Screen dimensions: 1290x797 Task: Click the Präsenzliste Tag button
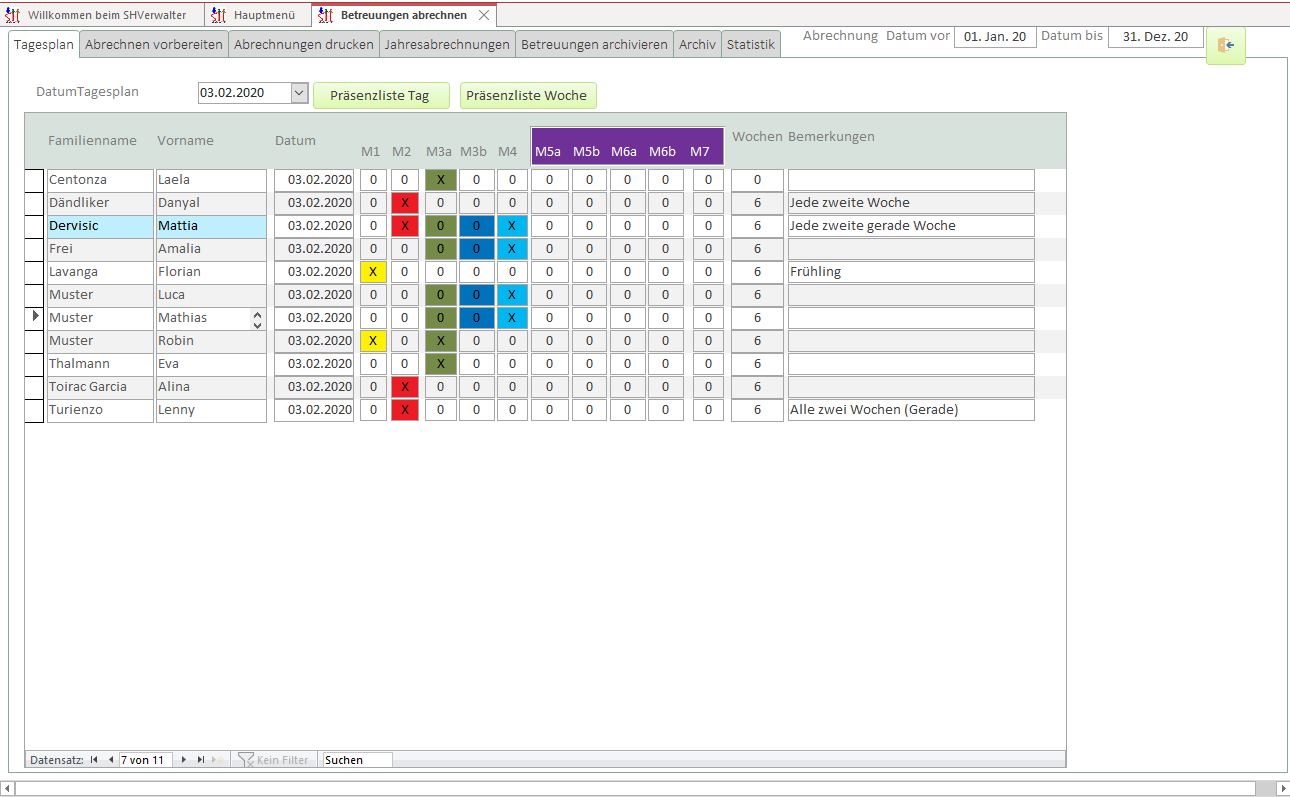coord(380,96)
